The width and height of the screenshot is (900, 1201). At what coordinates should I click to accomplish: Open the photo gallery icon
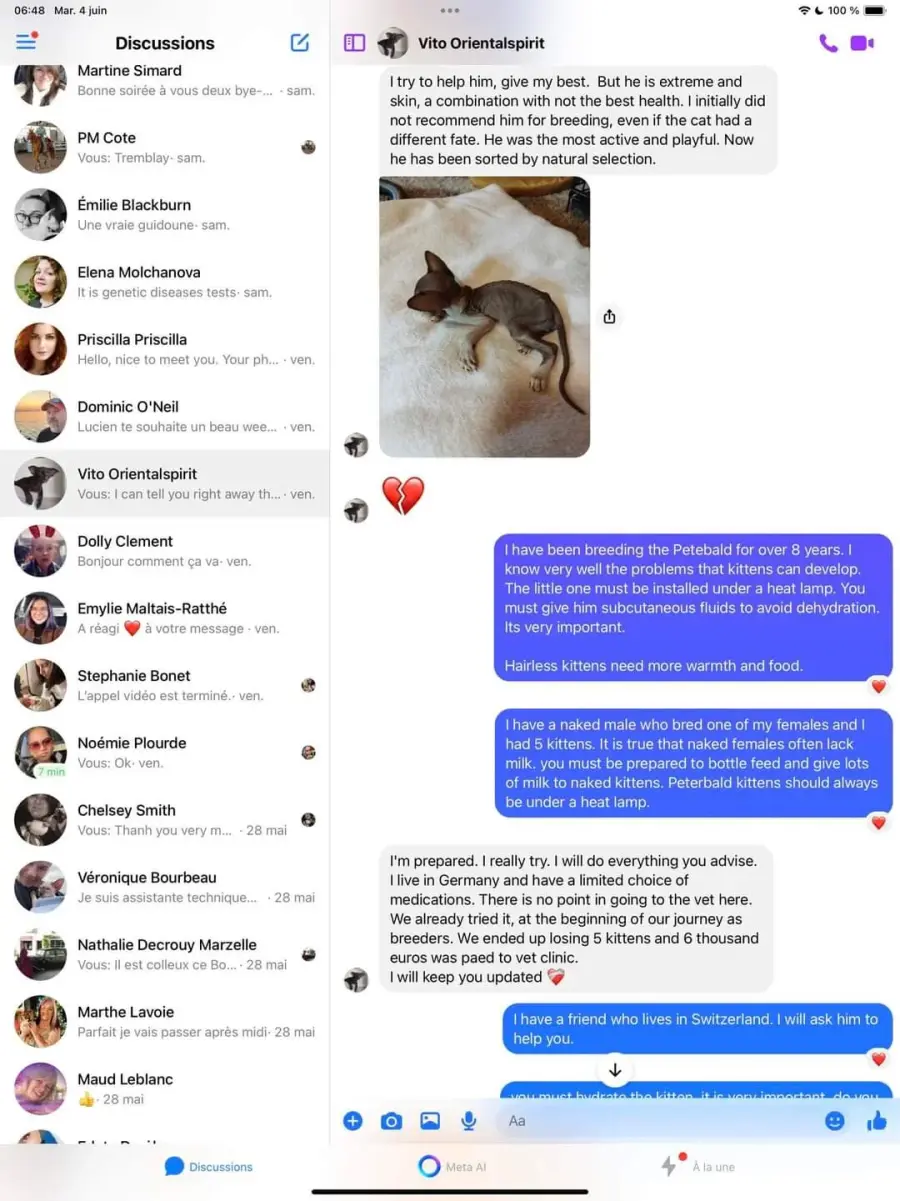[x=430, y=1121]
